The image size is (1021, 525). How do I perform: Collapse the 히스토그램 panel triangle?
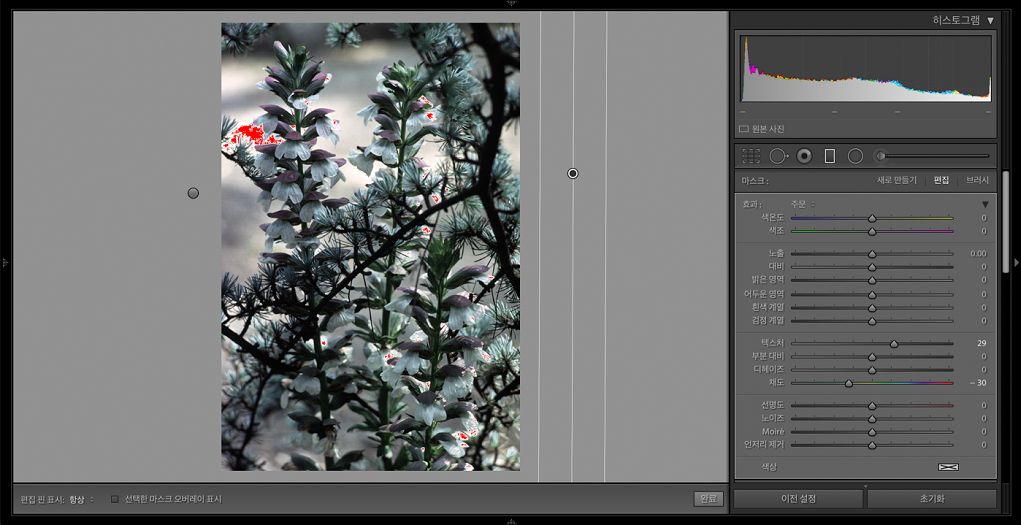(x=990, y=21)
